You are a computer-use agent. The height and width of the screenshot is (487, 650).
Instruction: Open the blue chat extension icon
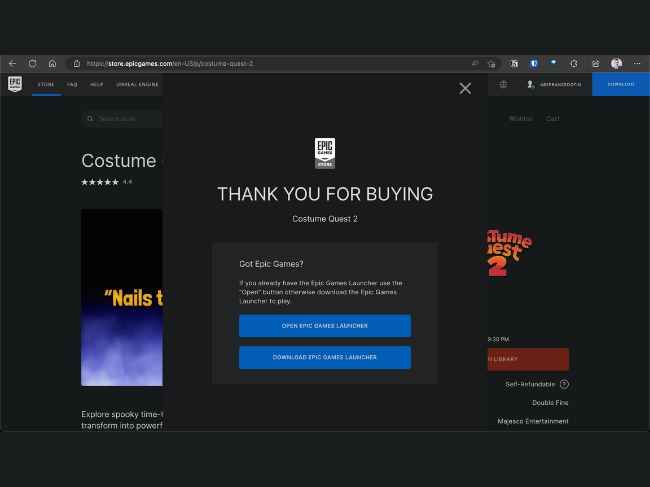pos(553,63)
